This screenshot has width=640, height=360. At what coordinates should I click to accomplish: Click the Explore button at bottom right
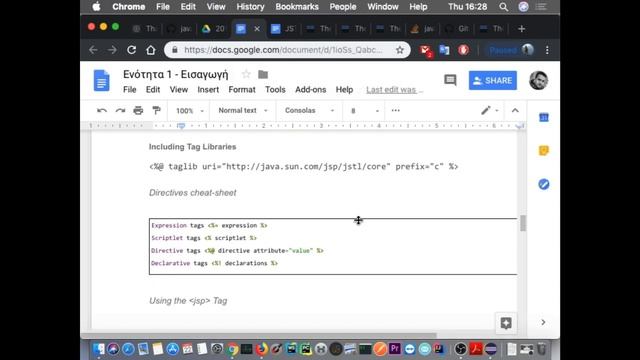click(506, 323)
